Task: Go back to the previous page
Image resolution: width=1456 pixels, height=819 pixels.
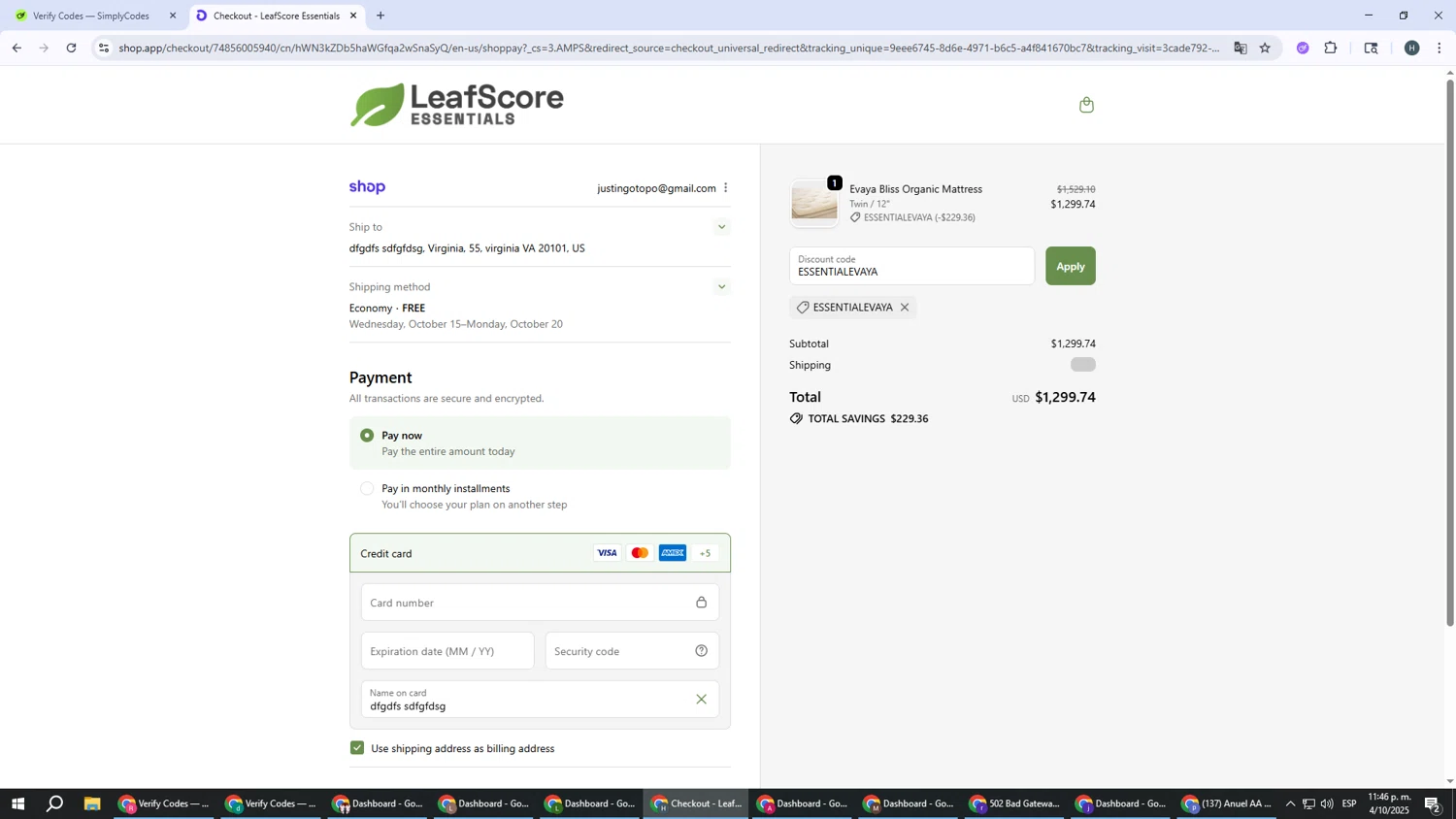Action: click(x=17, y=48)
